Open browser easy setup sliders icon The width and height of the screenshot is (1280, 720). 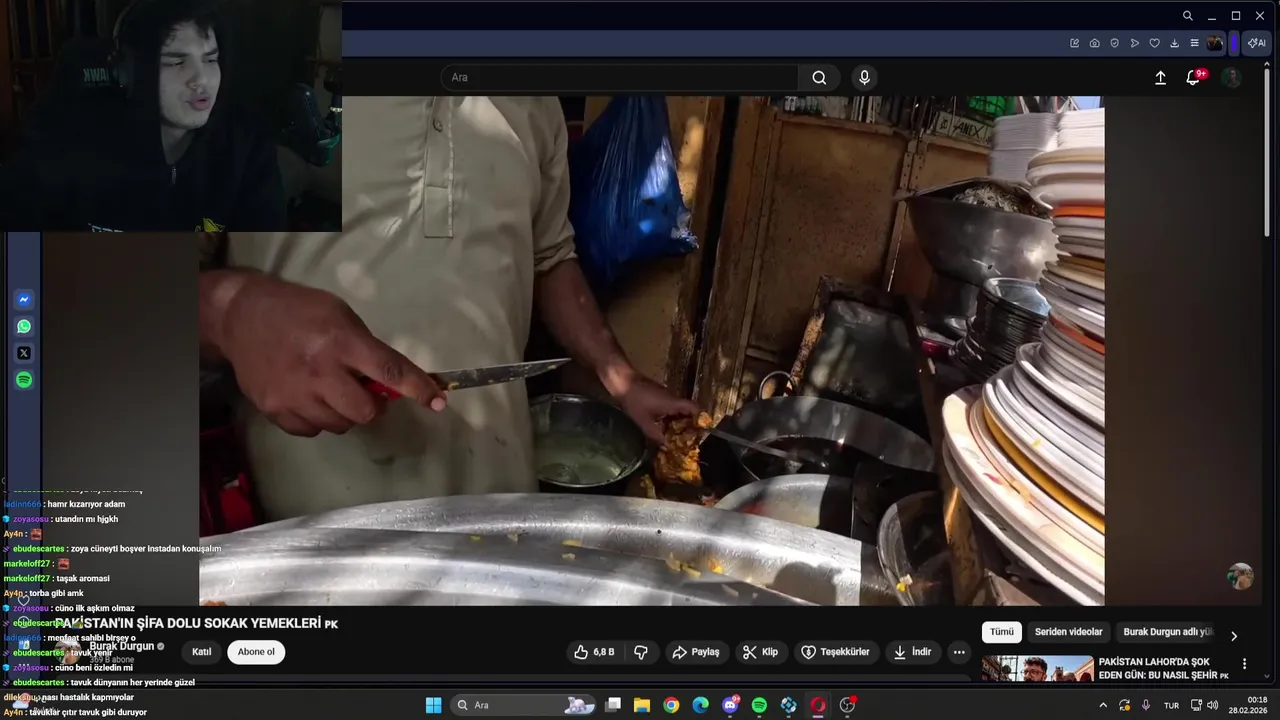pyautogui.click(x=1194, y=43)
